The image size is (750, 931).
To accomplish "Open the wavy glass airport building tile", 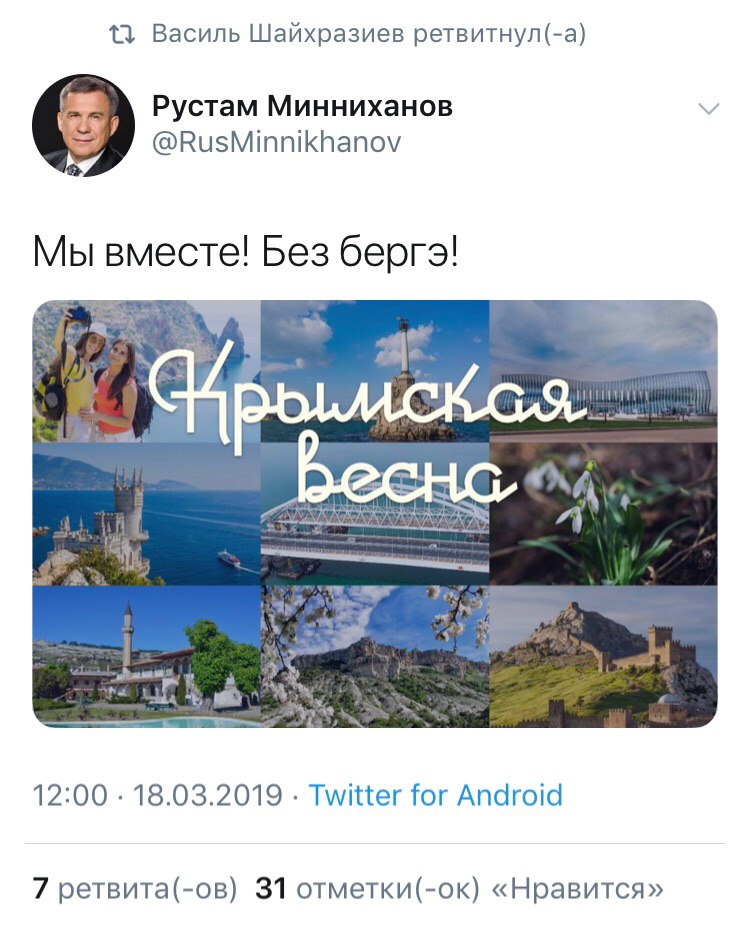I will coord(603,371).
